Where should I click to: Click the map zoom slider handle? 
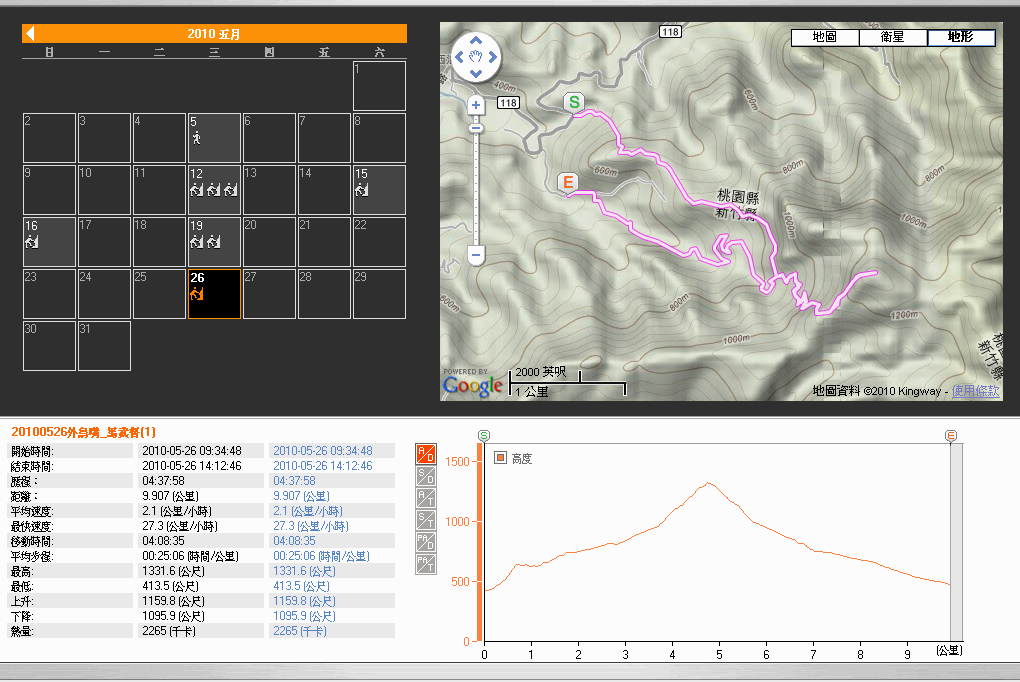[x=476, y=128]
